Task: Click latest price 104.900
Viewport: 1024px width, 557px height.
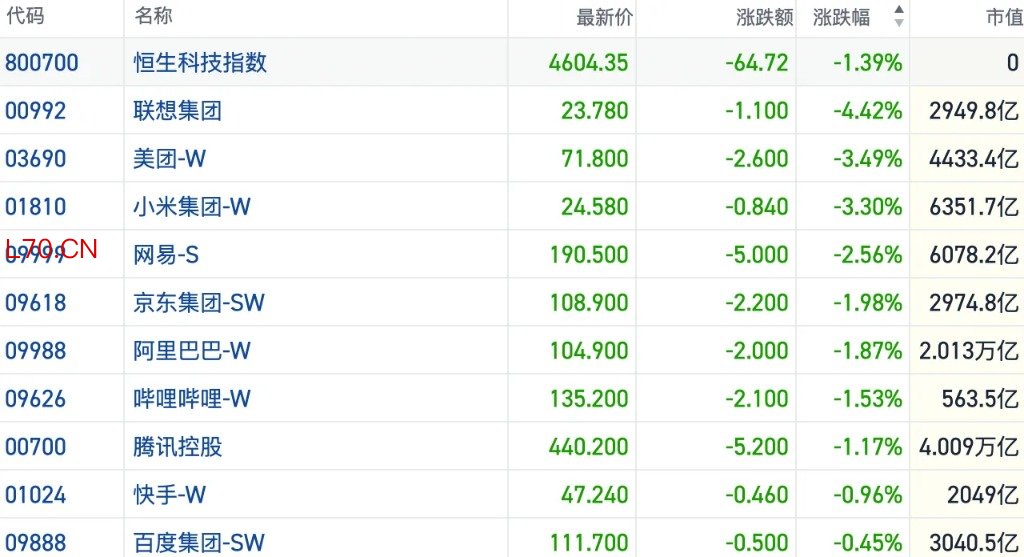Action: (589, 351)
